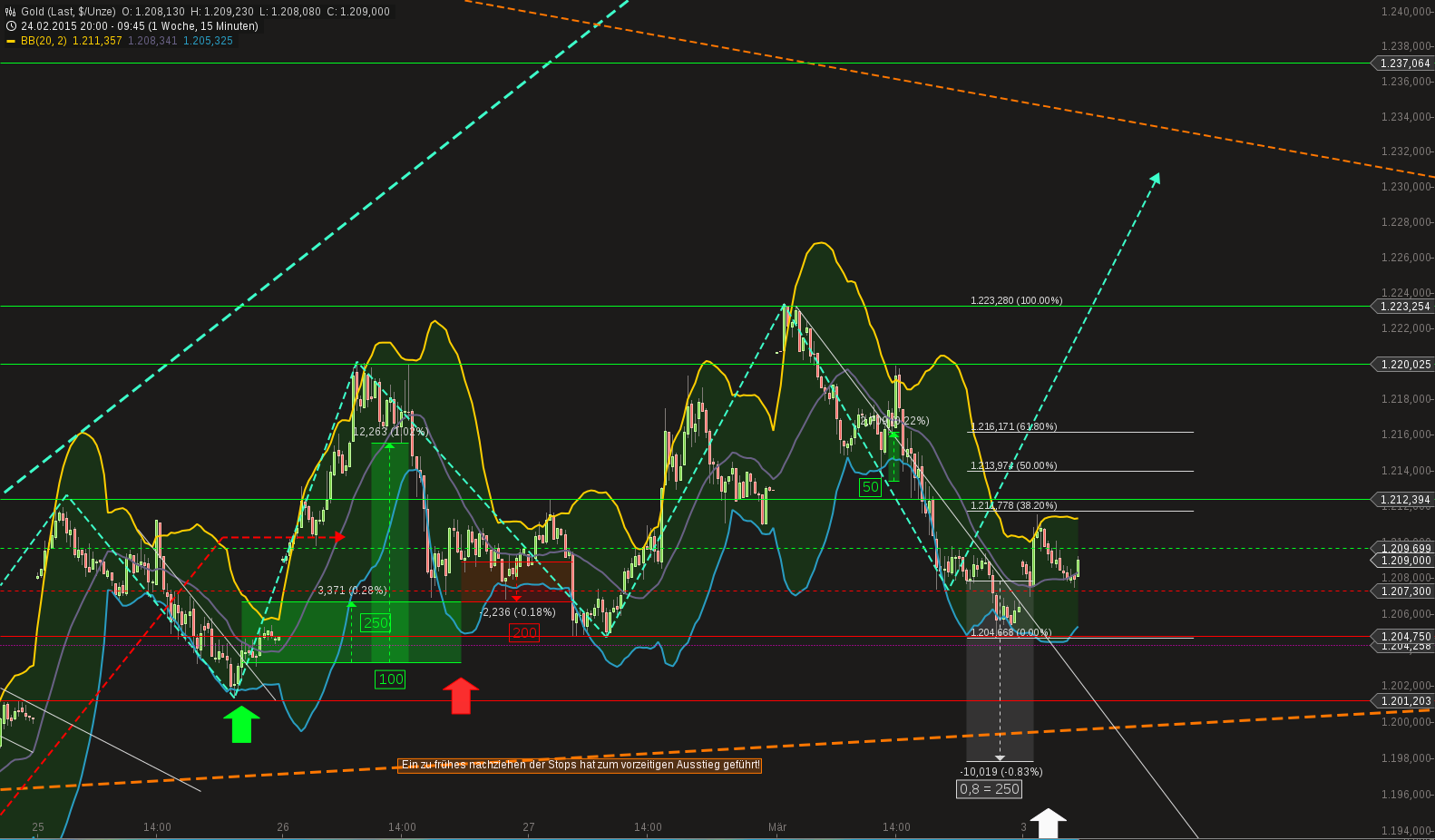Image resolution: width=1435 pixels, height=840 pixels.
Task: Click the grey middle band value 1.208,341
Action: pos(152,41)
